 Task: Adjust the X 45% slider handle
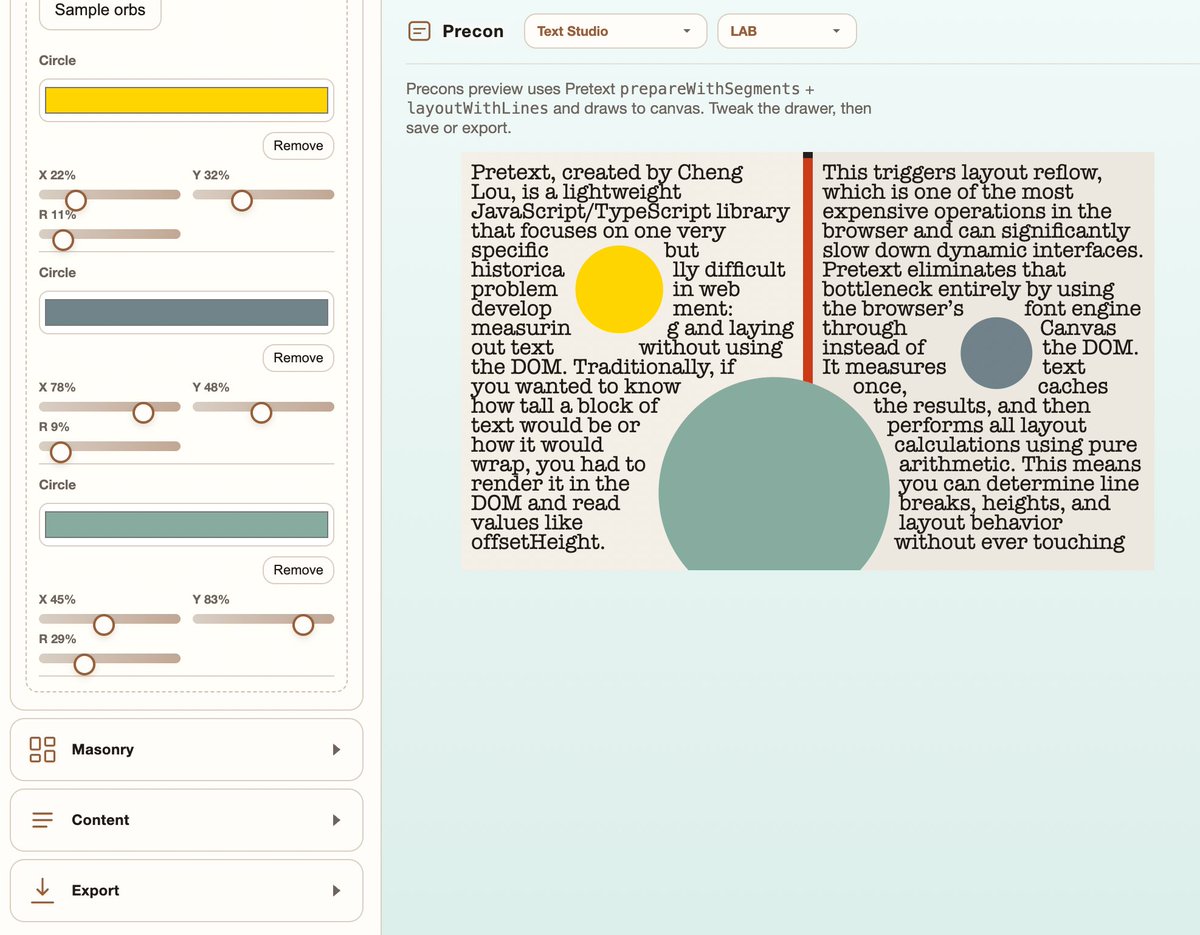pos(103,625)
